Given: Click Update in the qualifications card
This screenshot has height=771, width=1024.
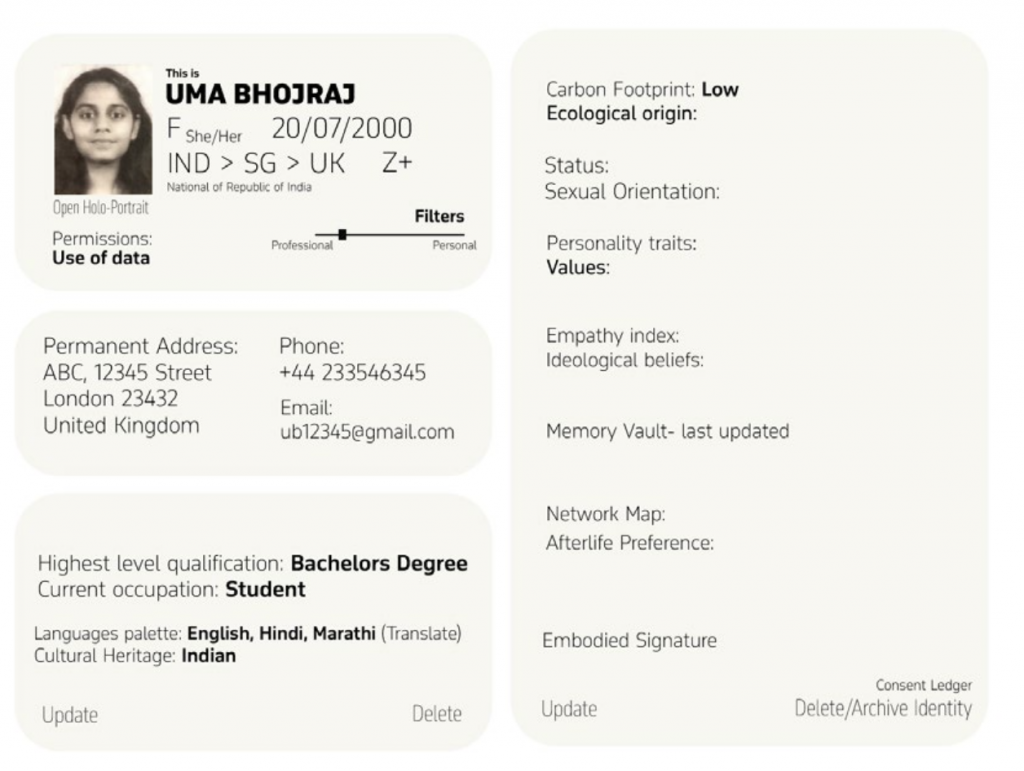Looking at the screenshot, I should pos(70,715).
